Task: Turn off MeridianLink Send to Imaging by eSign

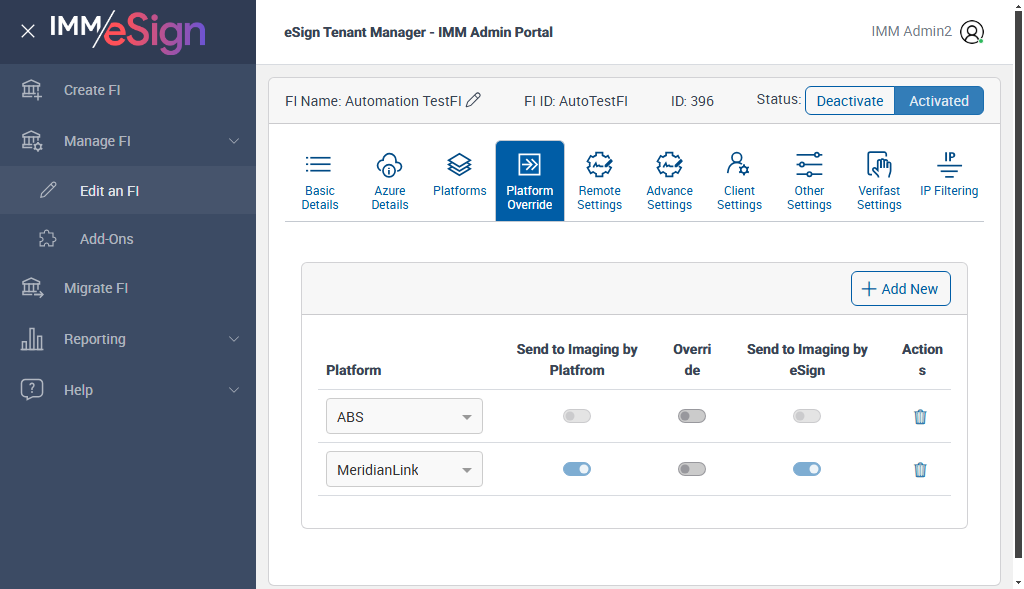Action: [807, 468]
